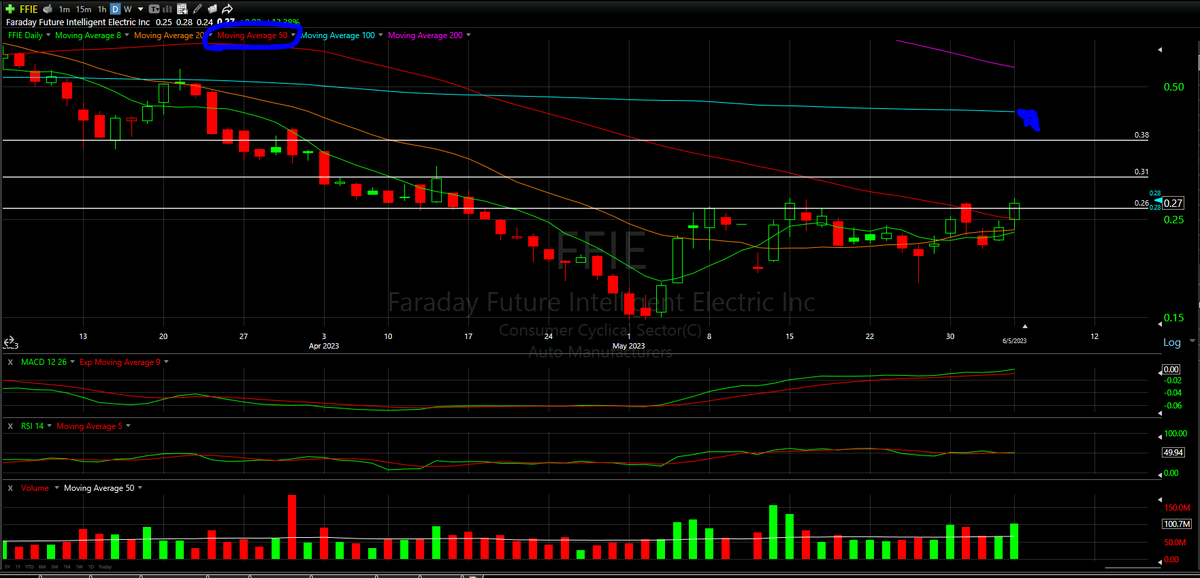The image size is (1200, 578).
Task: Open the timeframe dropdown arrow after W
Action: [x=140, y=9]
